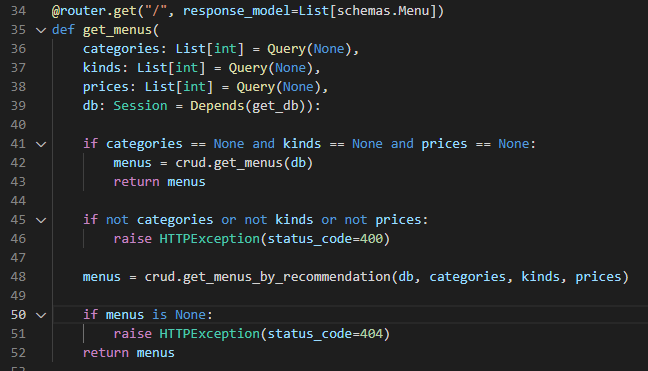Click 'status_code=400' on line 46
This screenshot has width=648, height=371.
coord(325,239)
